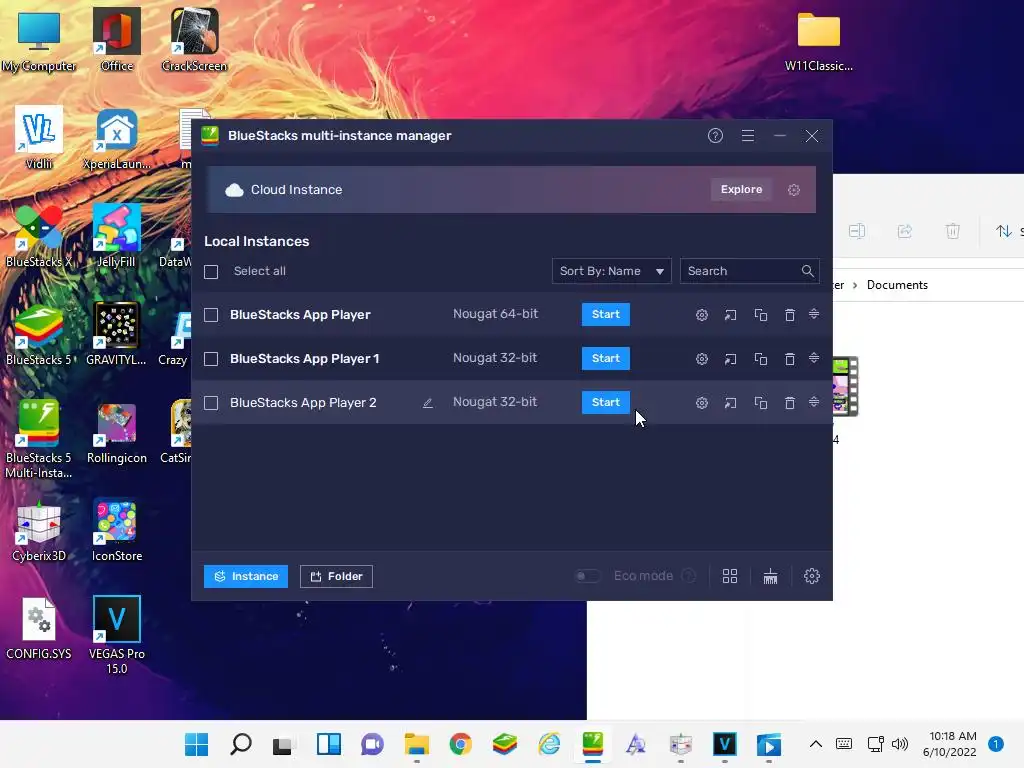Screen dimensions: 1024x768
Task: Click the search magnifier icon
Action: pyautogui.click(x=807, y=271)
